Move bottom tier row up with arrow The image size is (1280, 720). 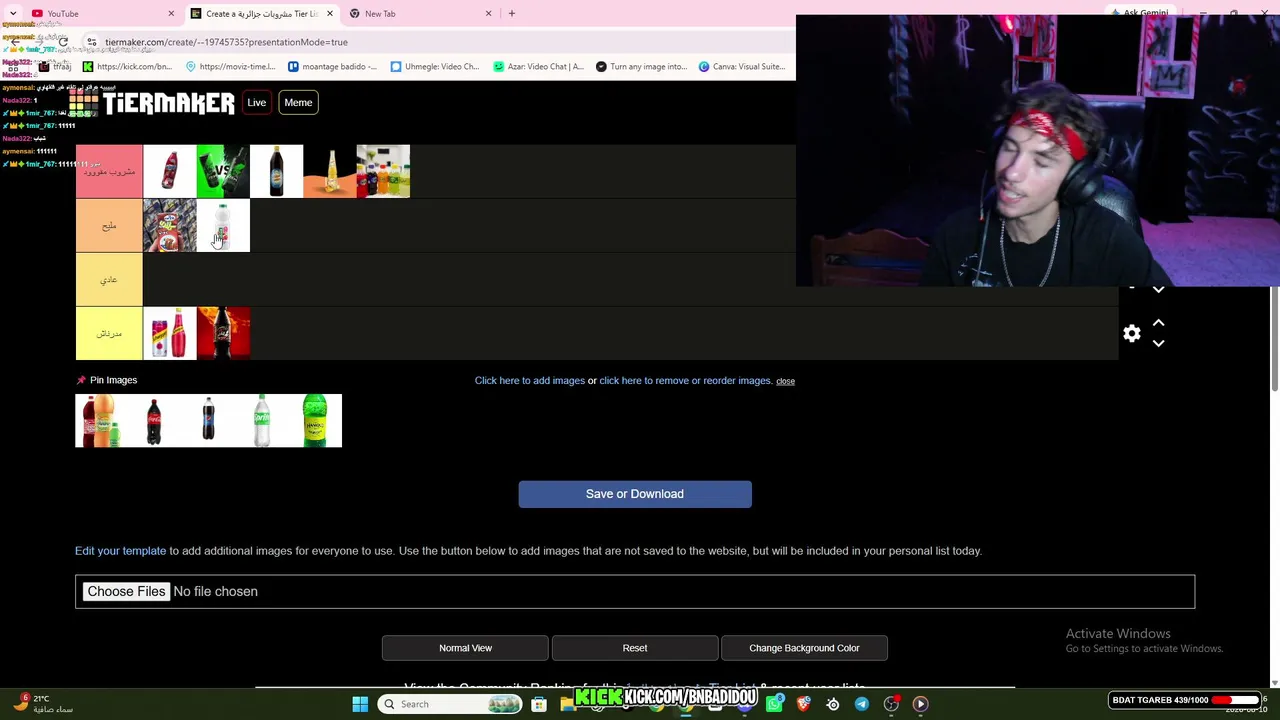1158,323
